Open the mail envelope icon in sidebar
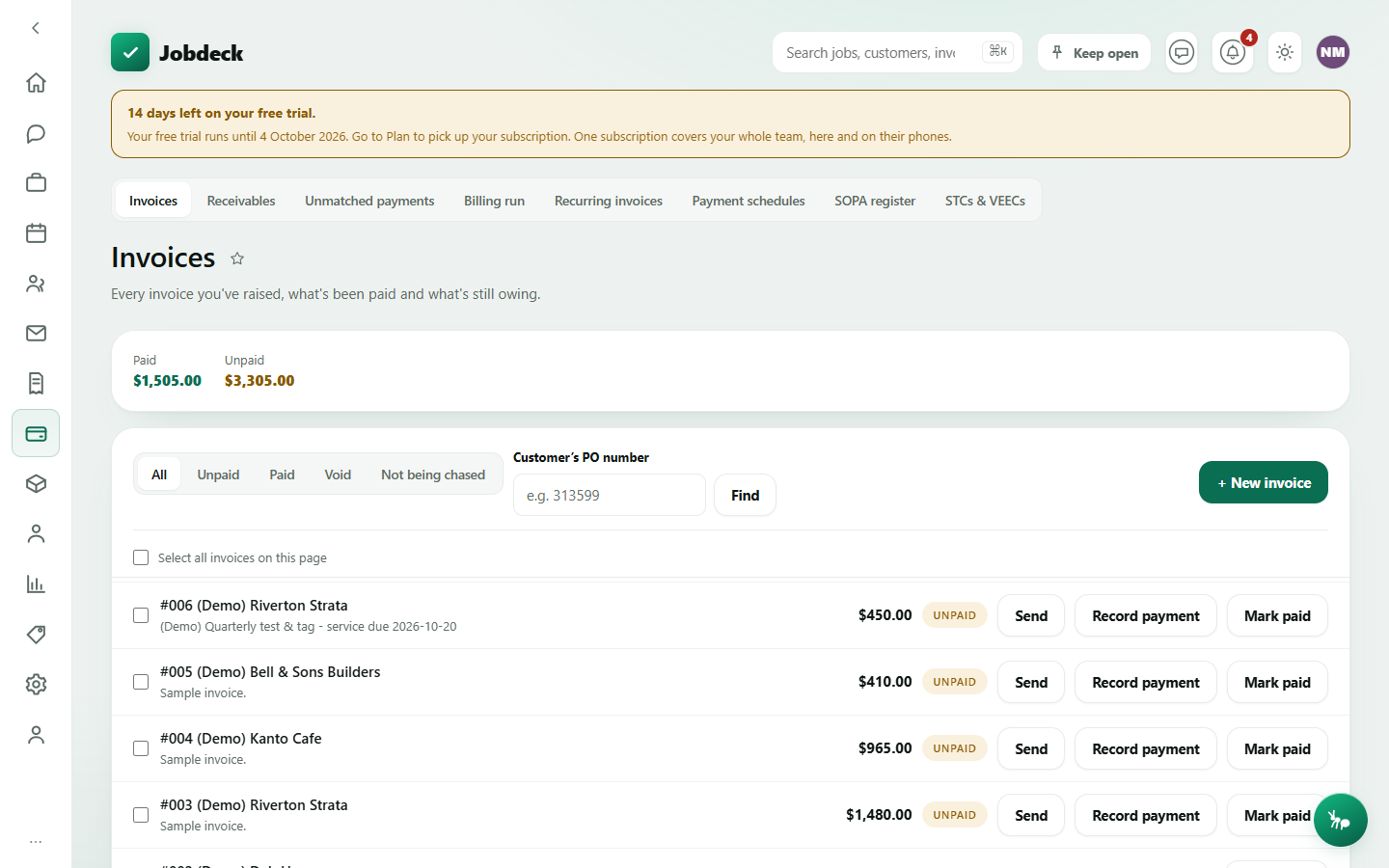Image resolution: width=1389 pixels, height=868 pixels. (x=36, y=334)
